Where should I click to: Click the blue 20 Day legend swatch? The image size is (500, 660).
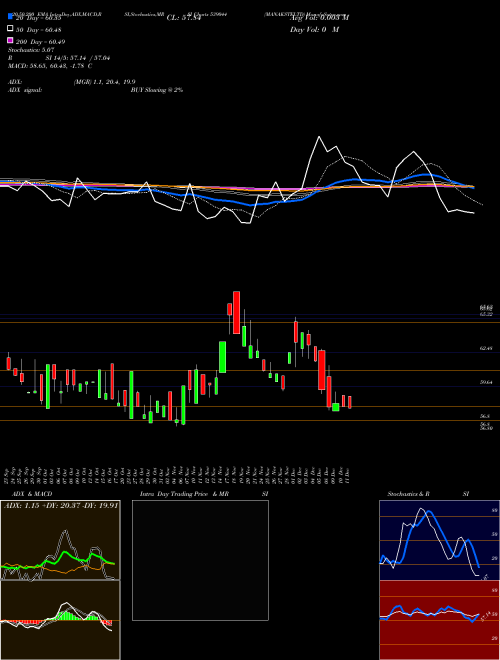(10, 16)
